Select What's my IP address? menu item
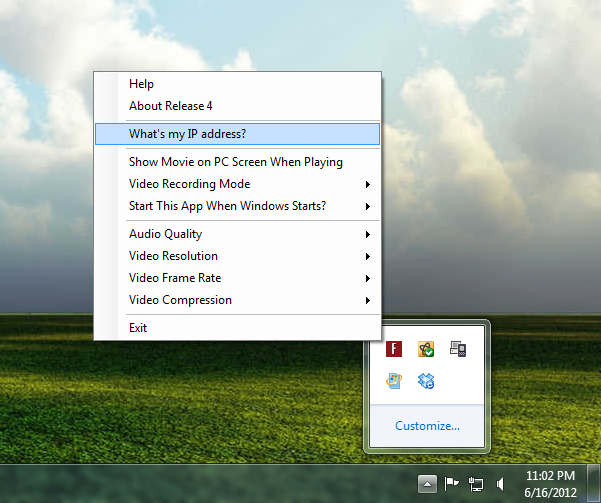The image size is (601, 503). (x=236, y=134)
